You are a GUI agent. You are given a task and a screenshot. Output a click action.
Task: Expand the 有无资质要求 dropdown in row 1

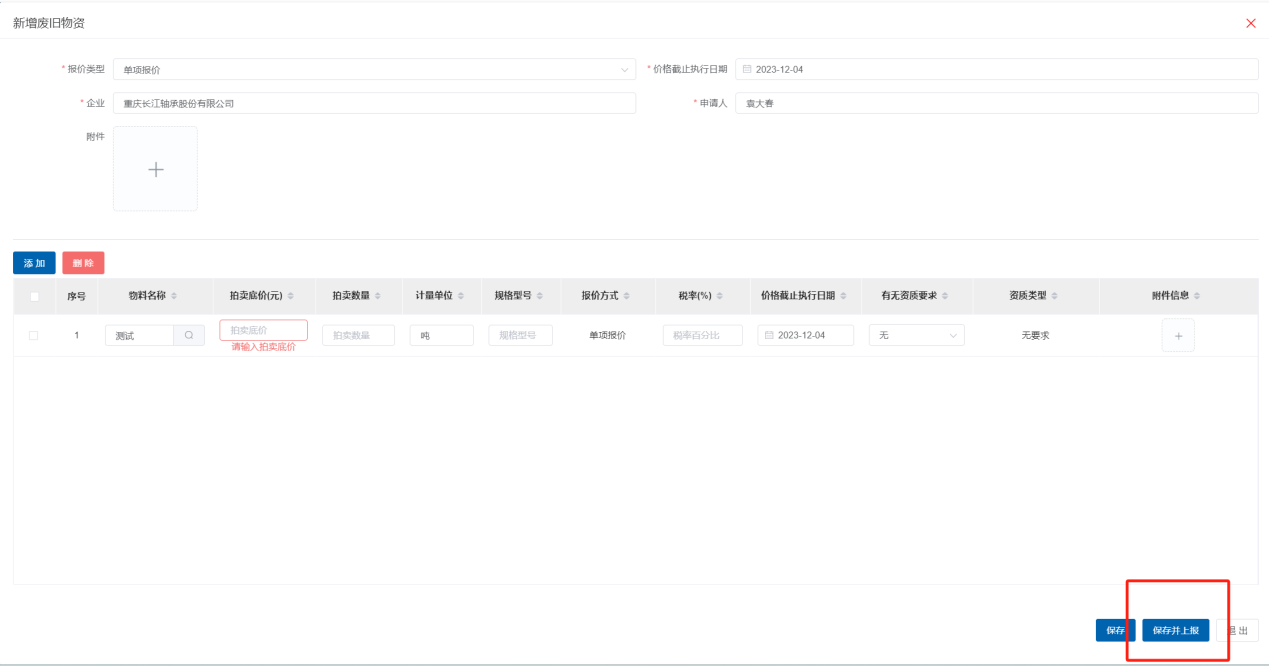coord(916,336)
